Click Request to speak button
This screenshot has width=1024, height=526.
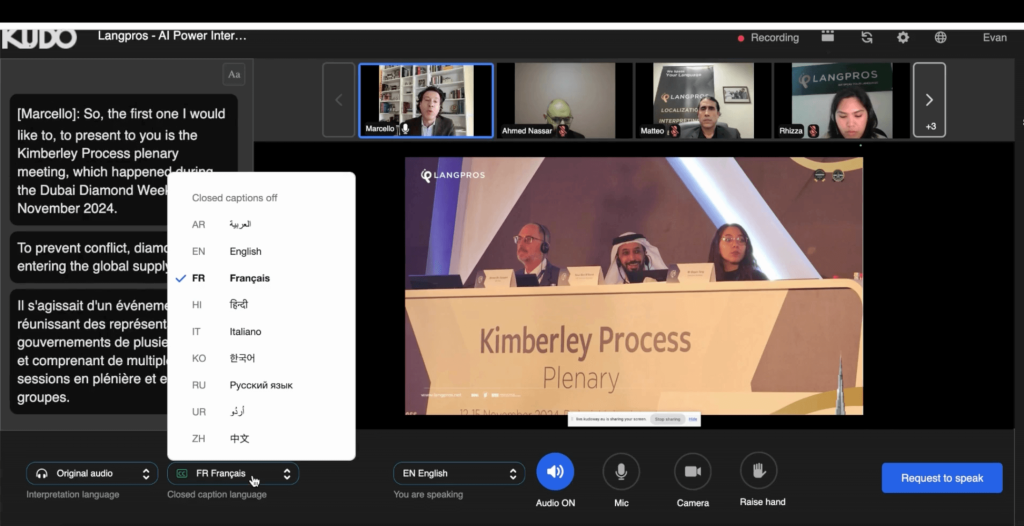tap(942, 478)
